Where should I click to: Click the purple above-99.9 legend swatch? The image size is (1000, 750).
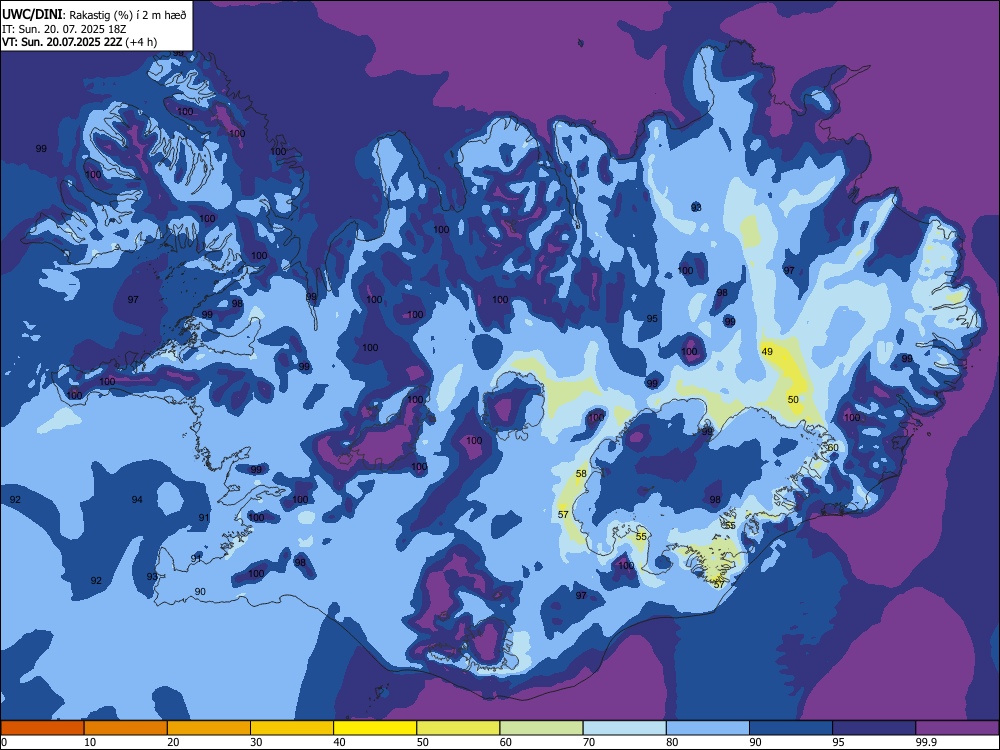pyautogui.click(x=957, y=728)
